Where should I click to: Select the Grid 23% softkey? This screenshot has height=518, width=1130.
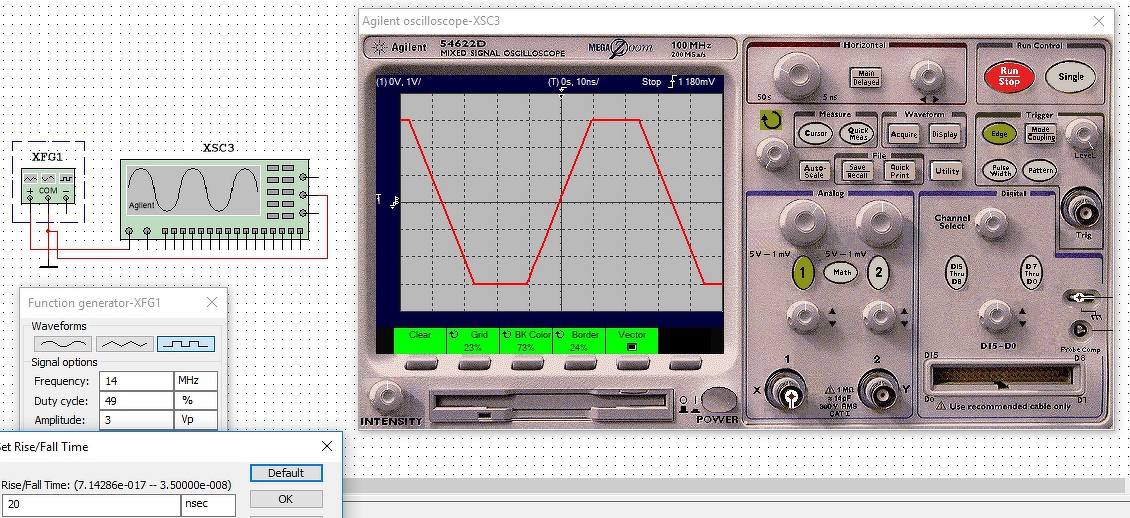[473, 341]
